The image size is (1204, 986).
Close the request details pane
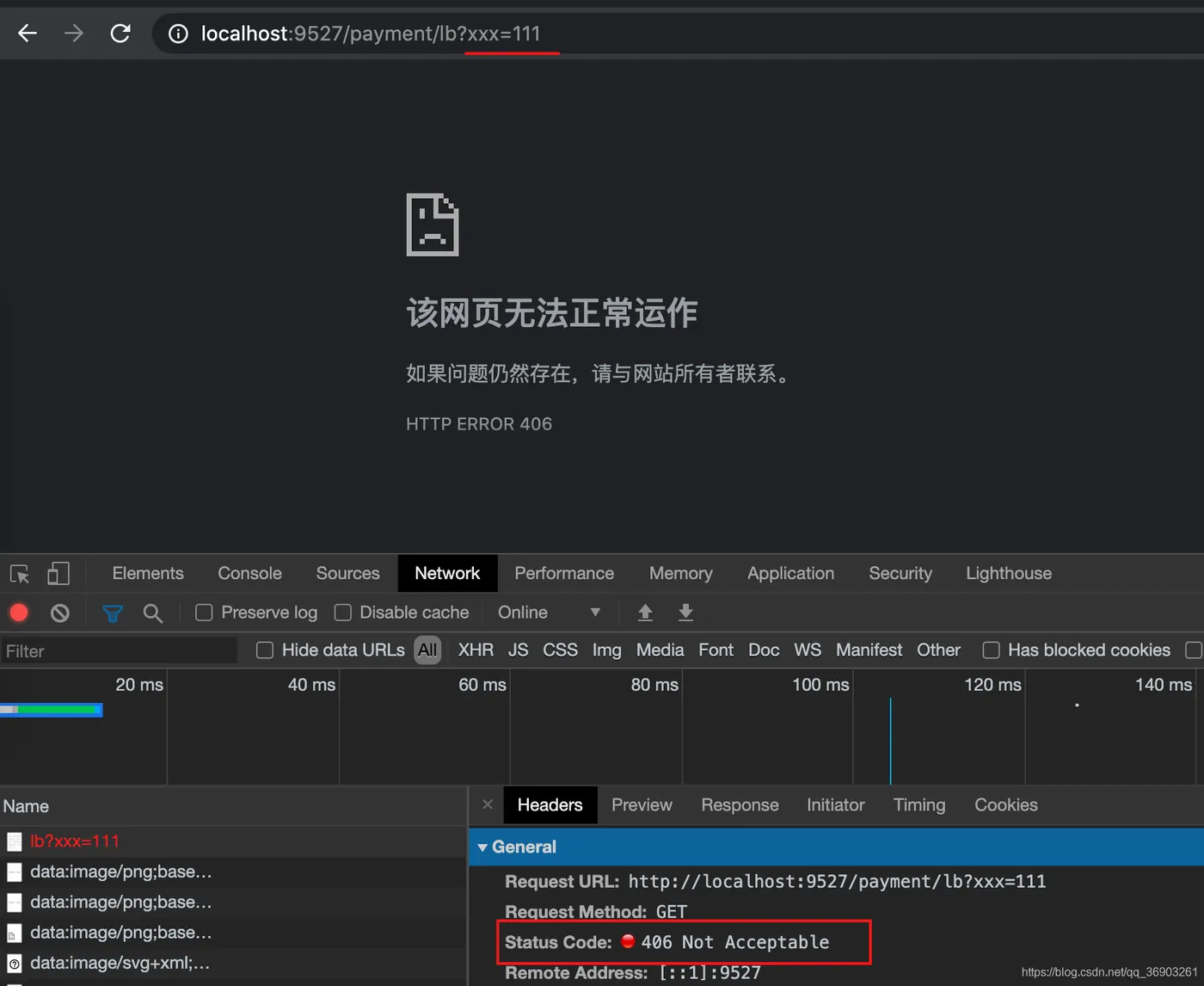tap(488, 804)
